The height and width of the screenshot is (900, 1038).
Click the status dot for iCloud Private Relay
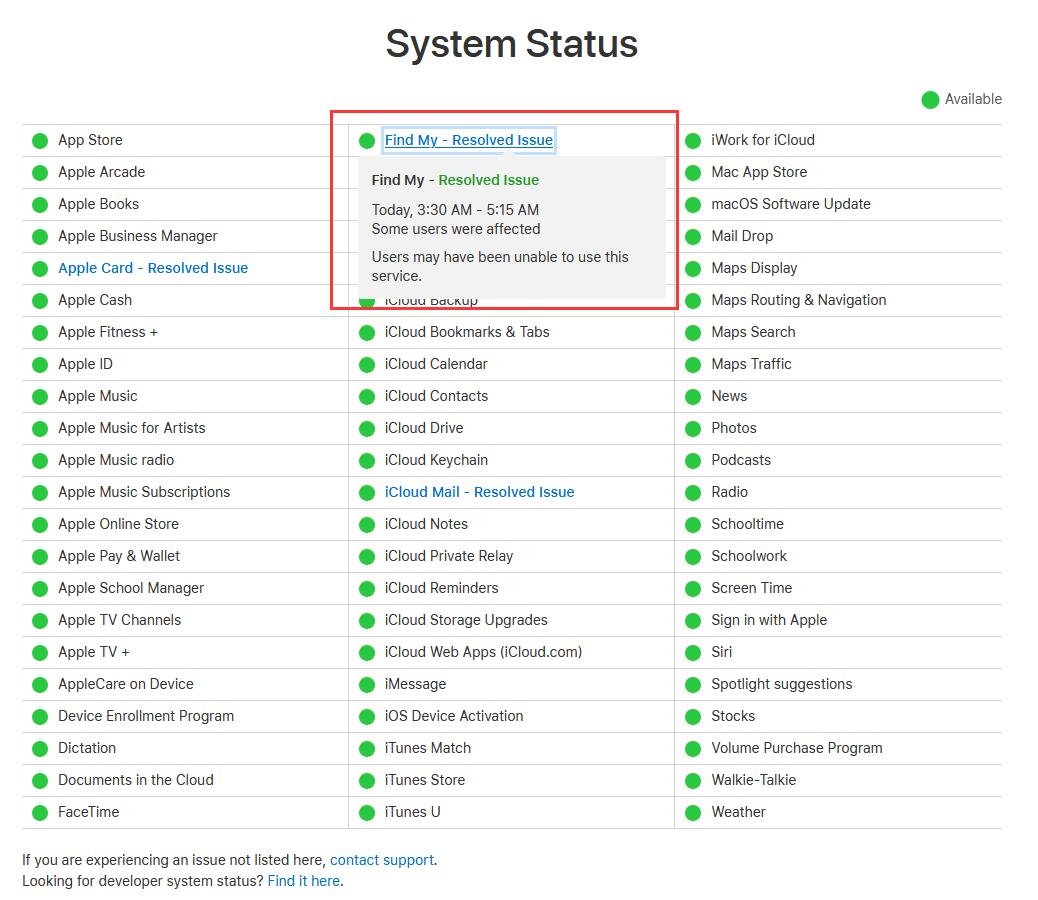tap(367, 557)
